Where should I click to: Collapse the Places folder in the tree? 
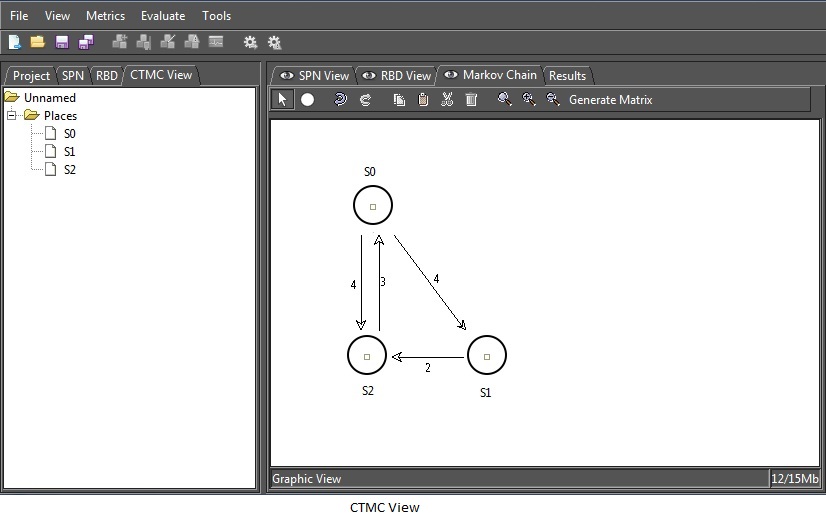(12, 116)
